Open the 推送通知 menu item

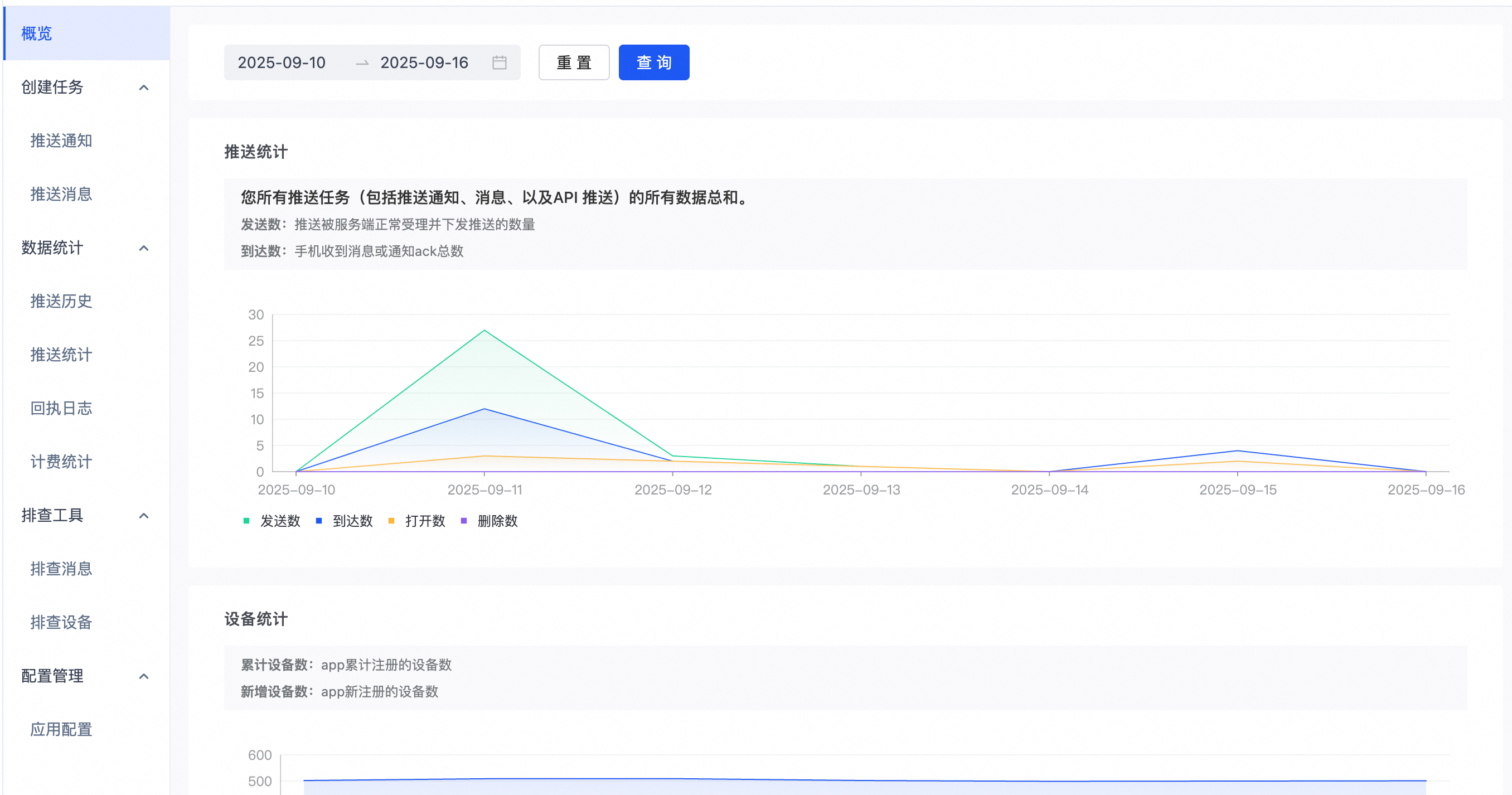61,140
